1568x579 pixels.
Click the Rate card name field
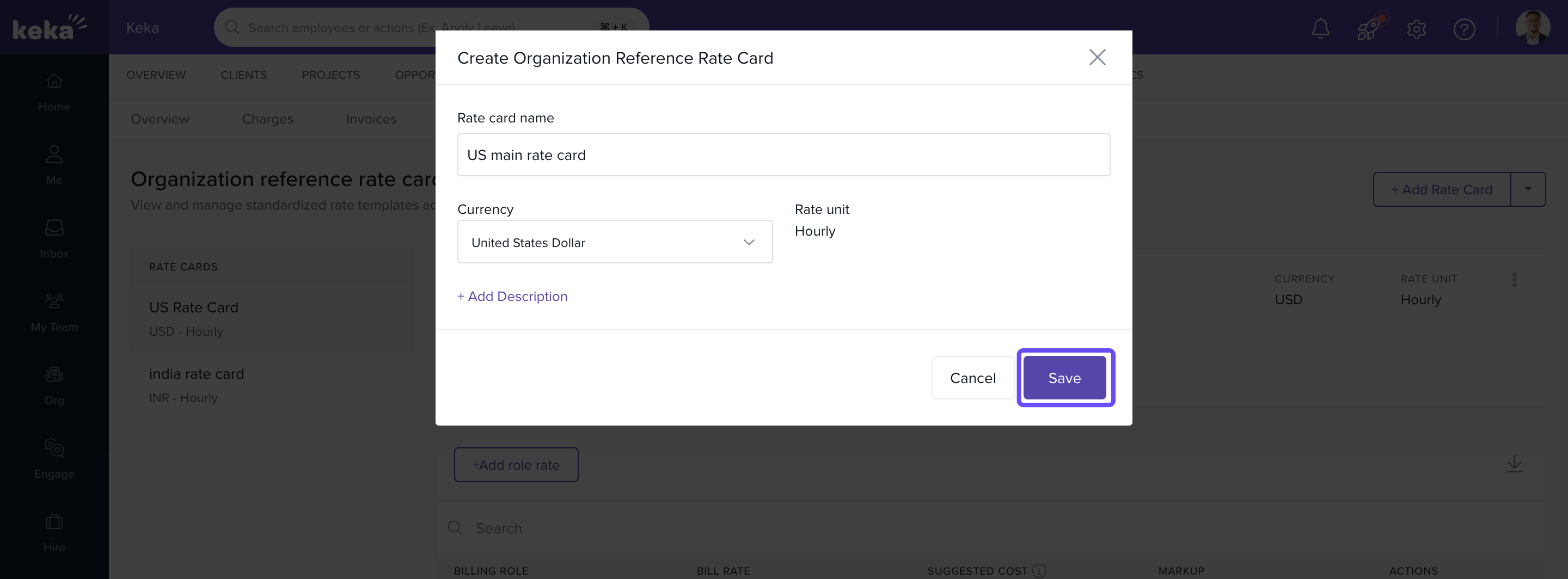(x=783, y=155)
